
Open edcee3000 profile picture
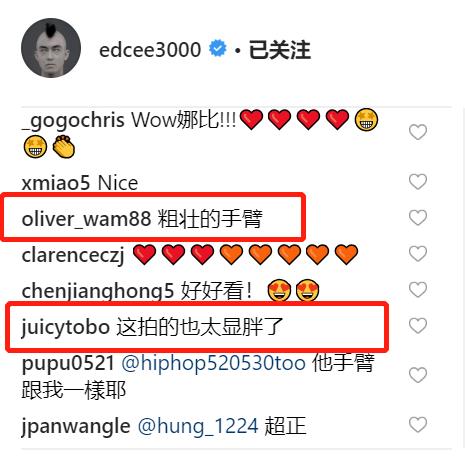51,48
